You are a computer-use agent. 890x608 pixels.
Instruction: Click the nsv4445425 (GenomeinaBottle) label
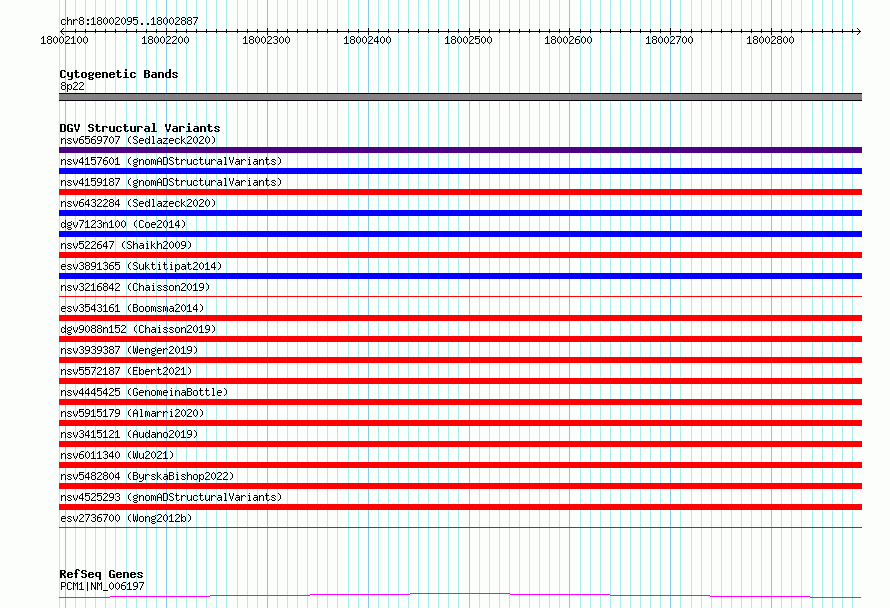144,392
